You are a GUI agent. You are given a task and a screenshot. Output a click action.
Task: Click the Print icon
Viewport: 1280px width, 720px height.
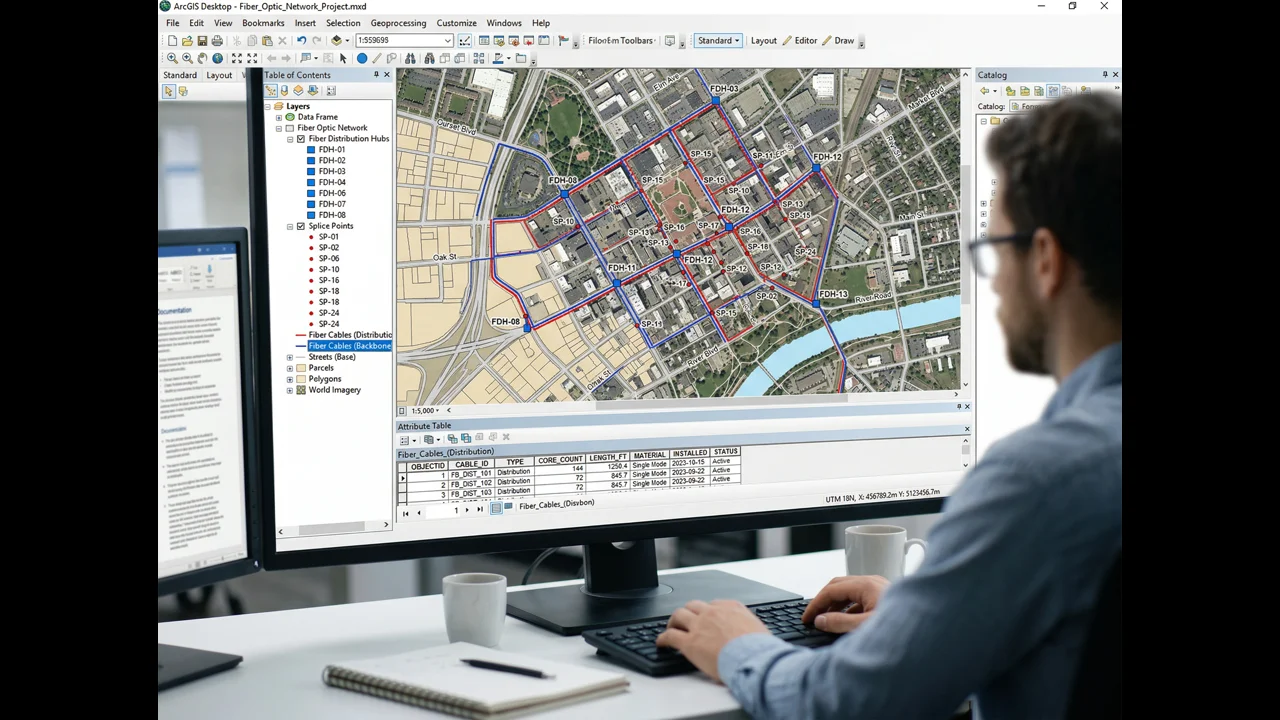click(217, 40)
